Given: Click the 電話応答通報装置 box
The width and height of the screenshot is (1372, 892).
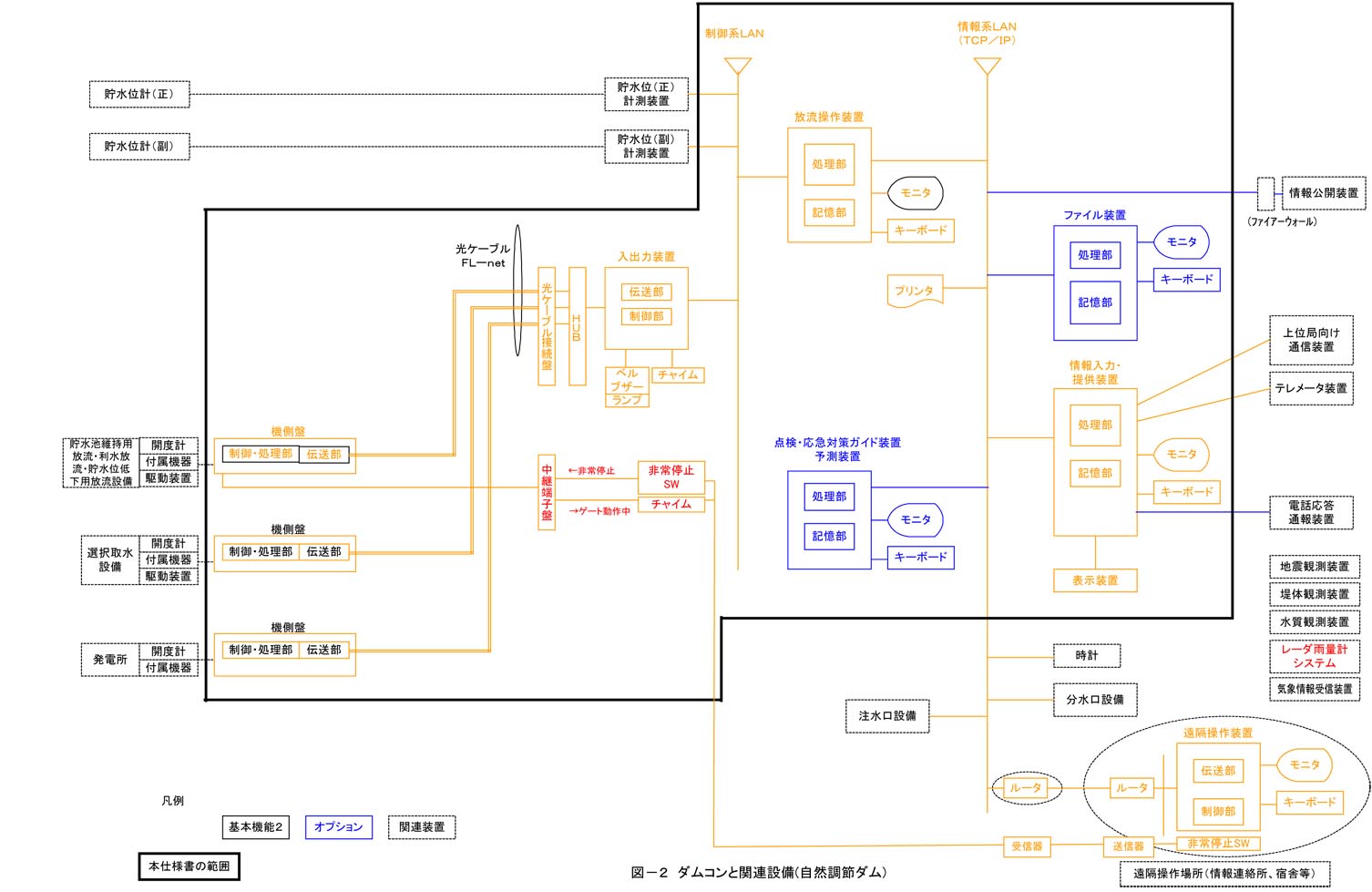Looking at the screenshot, I should (1310, 512).
